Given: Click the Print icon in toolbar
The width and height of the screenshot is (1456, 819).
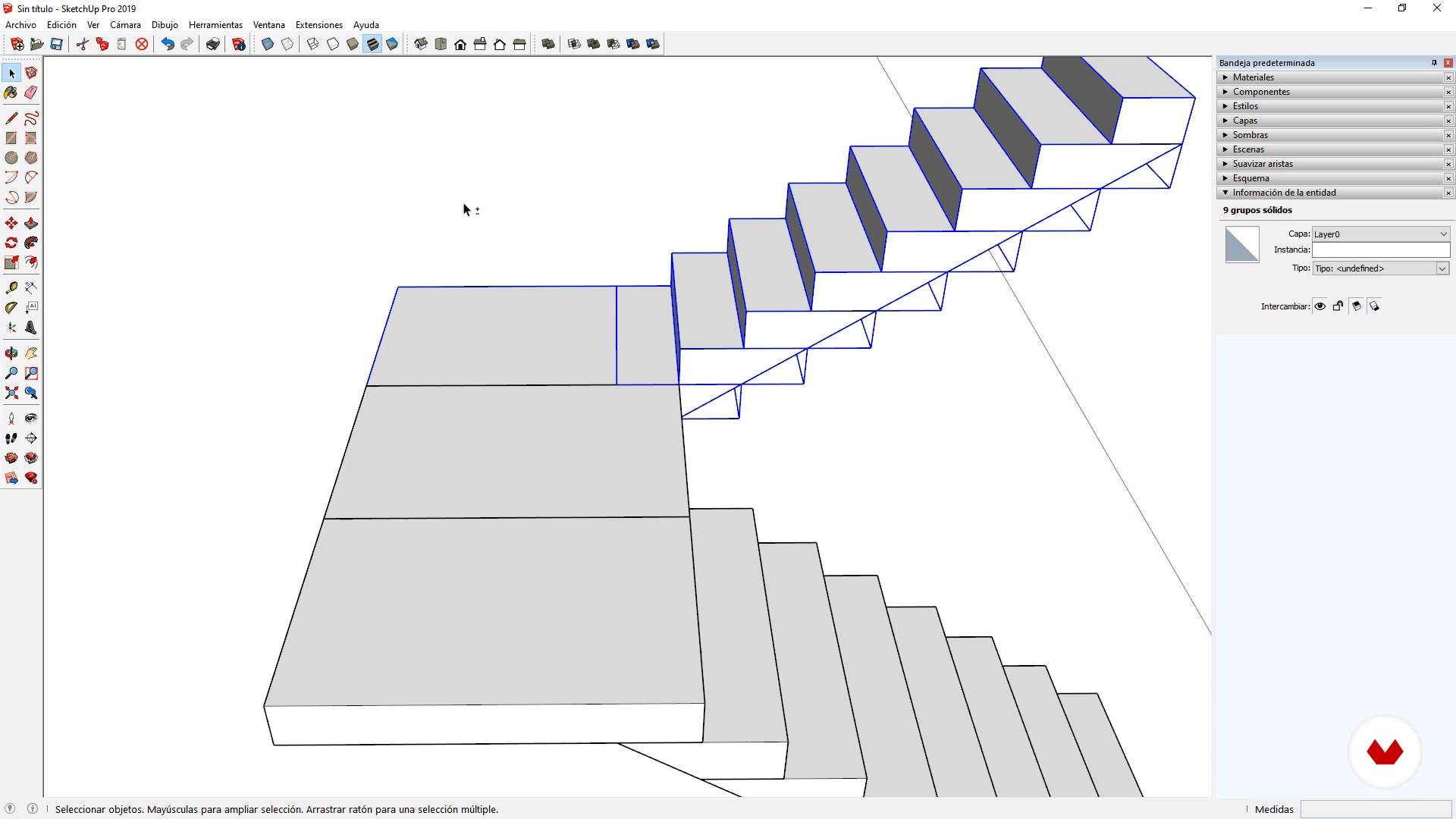Looking at the screenshot, I should pyautogui.click(x=213, y=44).
